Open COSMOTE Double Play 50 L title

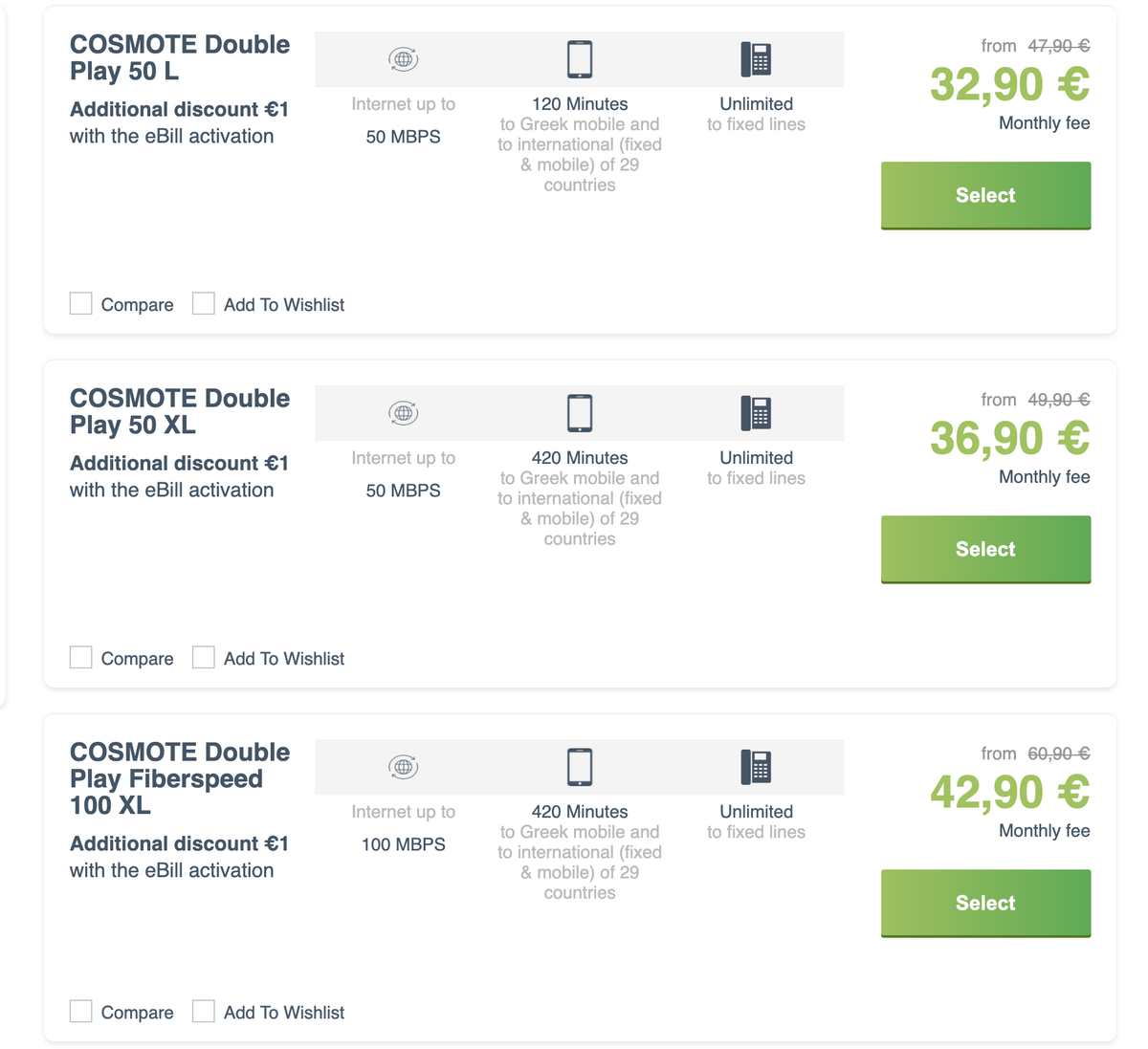[180, 57]
